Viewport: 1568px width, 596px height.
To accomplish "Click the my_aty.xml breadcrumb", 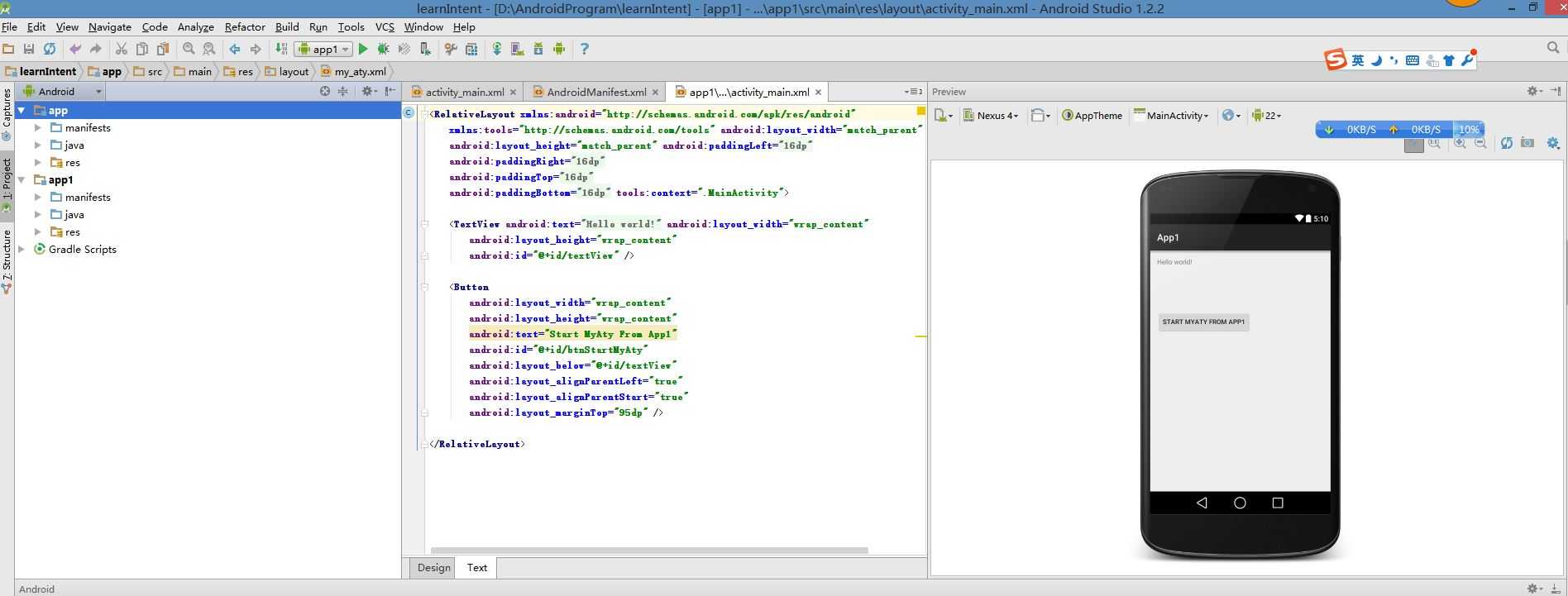I will click(353, 72).
